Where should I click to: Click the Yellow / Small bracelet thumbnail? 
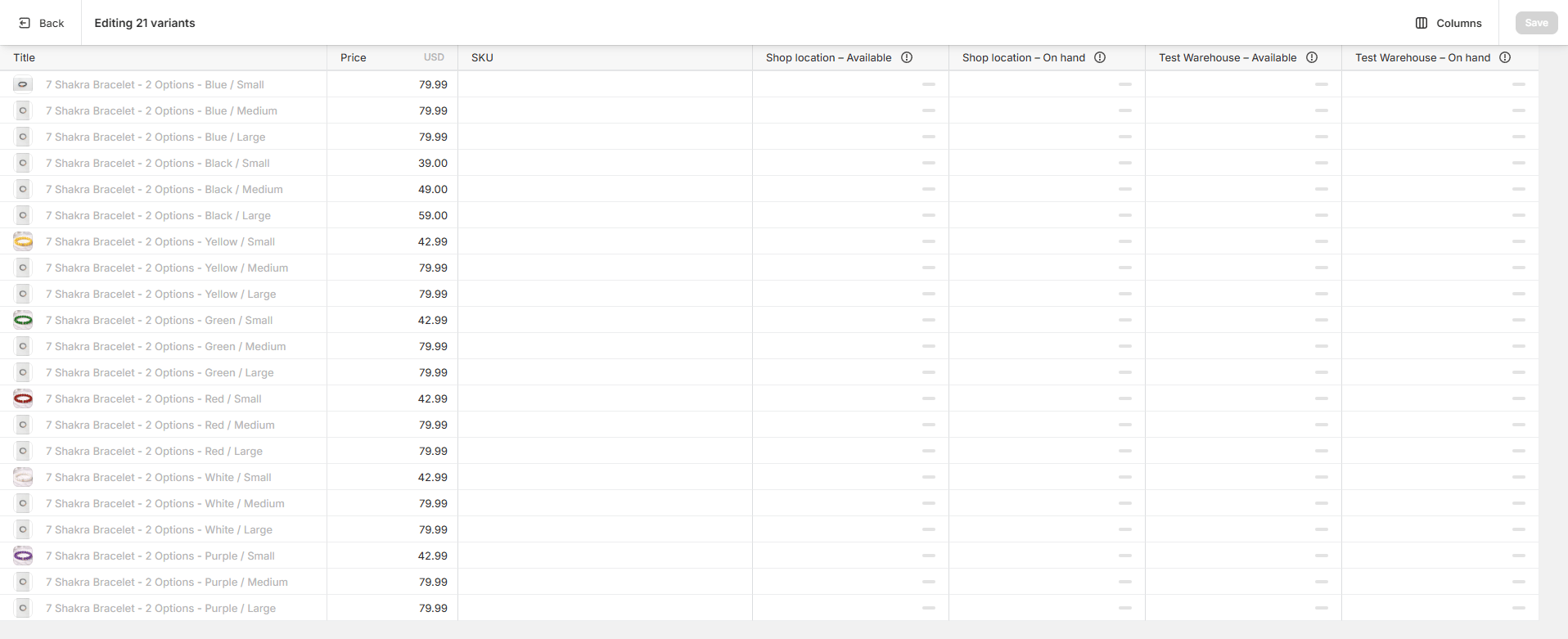point(23,241)
